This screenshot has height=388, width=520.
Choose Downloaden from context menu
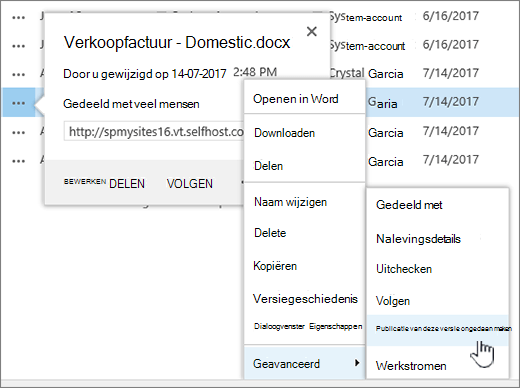(284, 133)
